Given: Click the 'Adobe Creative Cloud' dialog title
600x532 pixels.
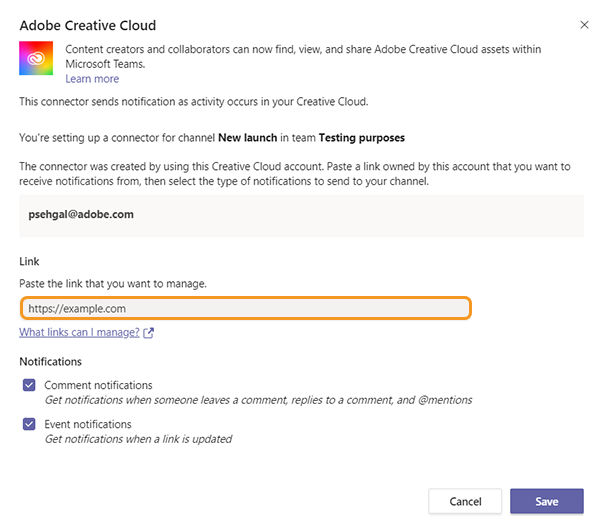Looking at the screenshot, I should tap(88, 25).
